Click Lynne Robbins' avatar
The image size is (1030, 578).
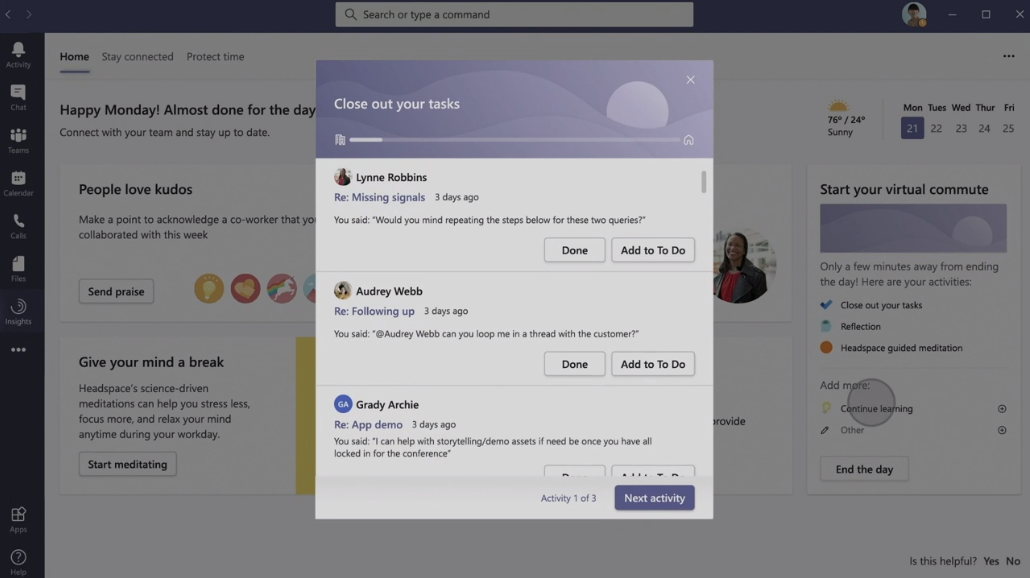coord(342,177)
